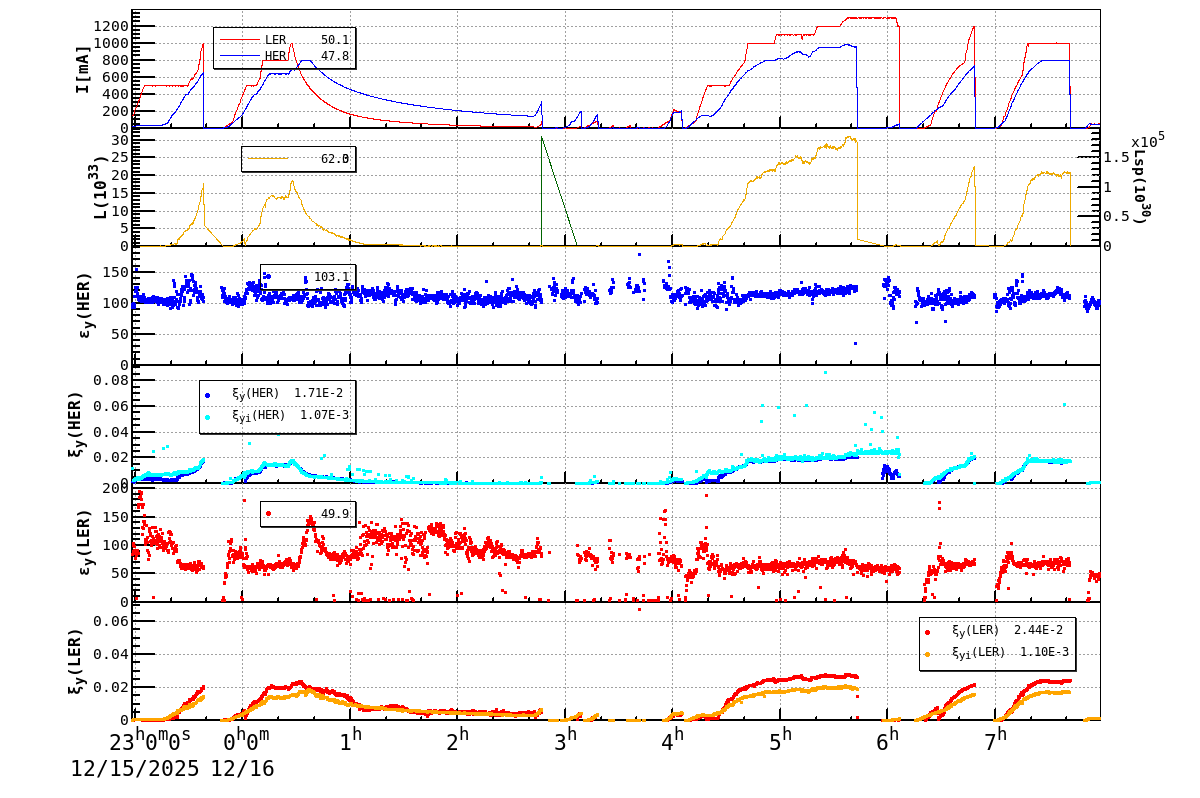
Task: Click the 800 tick on the current axis
Action: [x=114, y=60]
